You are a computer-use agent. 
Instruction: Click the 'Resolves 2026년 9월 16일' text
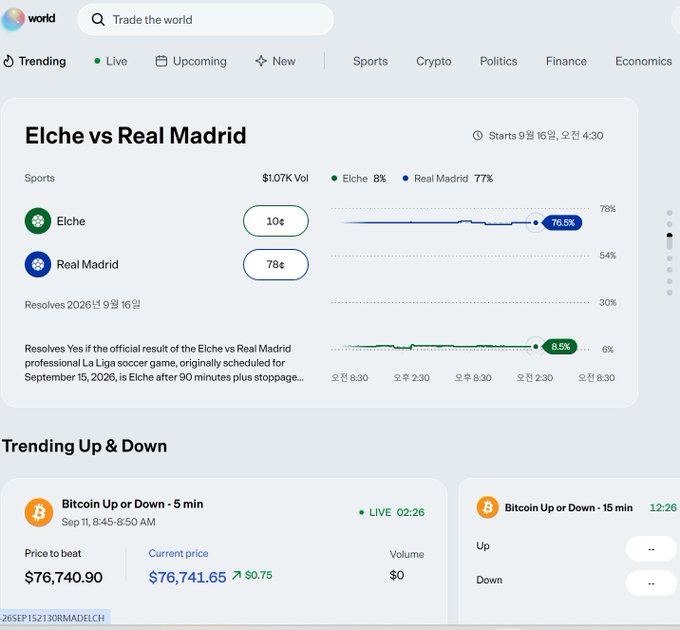82,305
